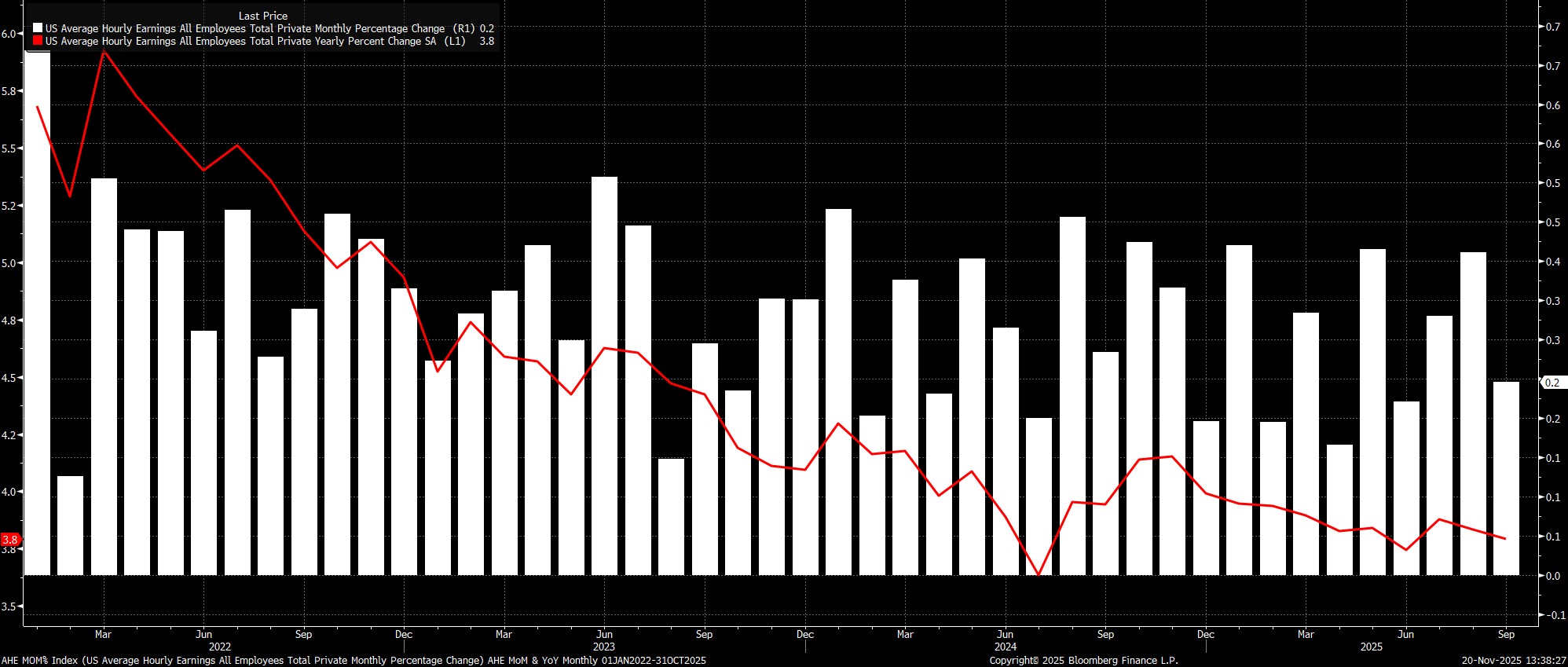Click the red line's lowest point touching zero
This screenshot has width=1568, height=667.
1039,574
